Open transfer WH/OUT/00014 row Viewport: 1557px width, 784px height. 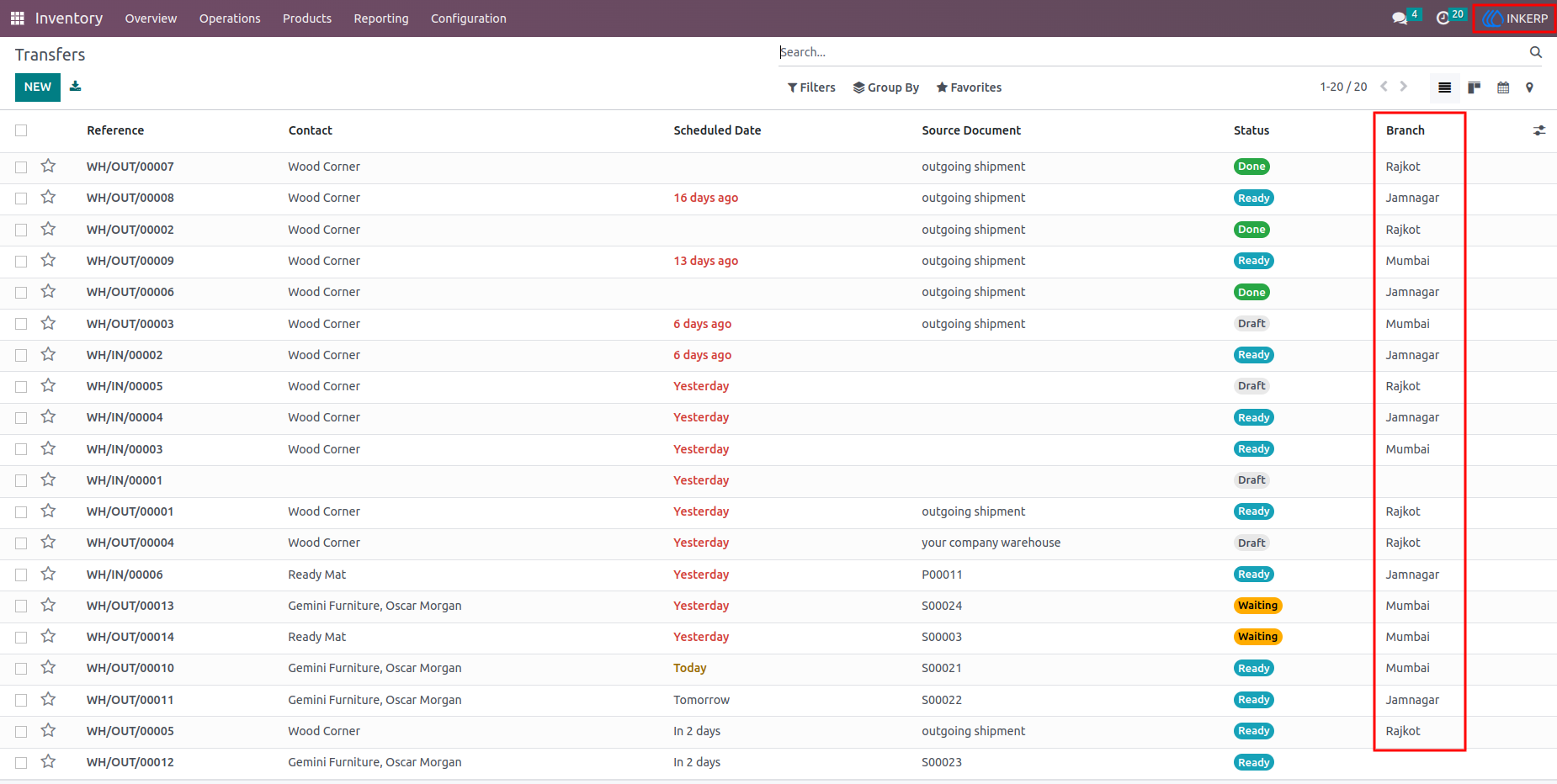[778, 637]
